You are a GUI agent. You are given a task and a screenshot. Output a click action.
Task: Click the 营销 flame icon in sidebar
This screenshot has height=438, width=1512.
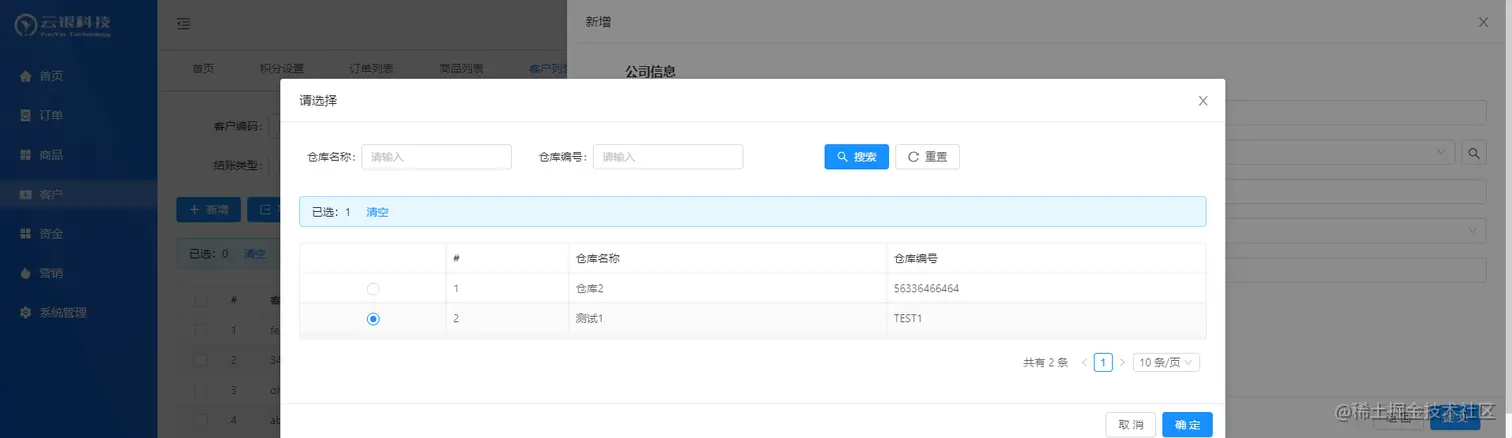pos(26,273)
